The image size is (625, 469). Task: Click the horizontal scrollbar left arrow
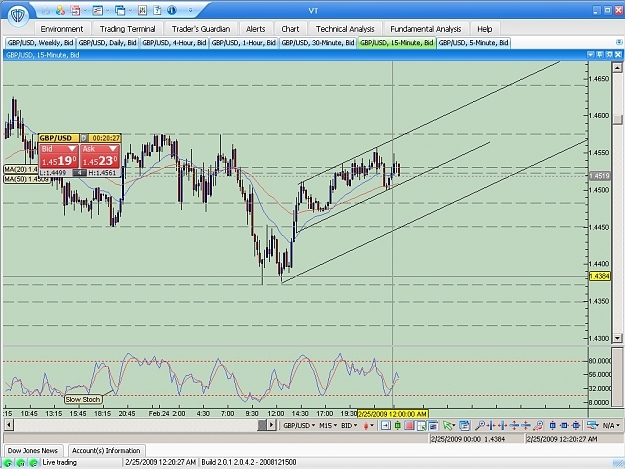tap(9, 425)
